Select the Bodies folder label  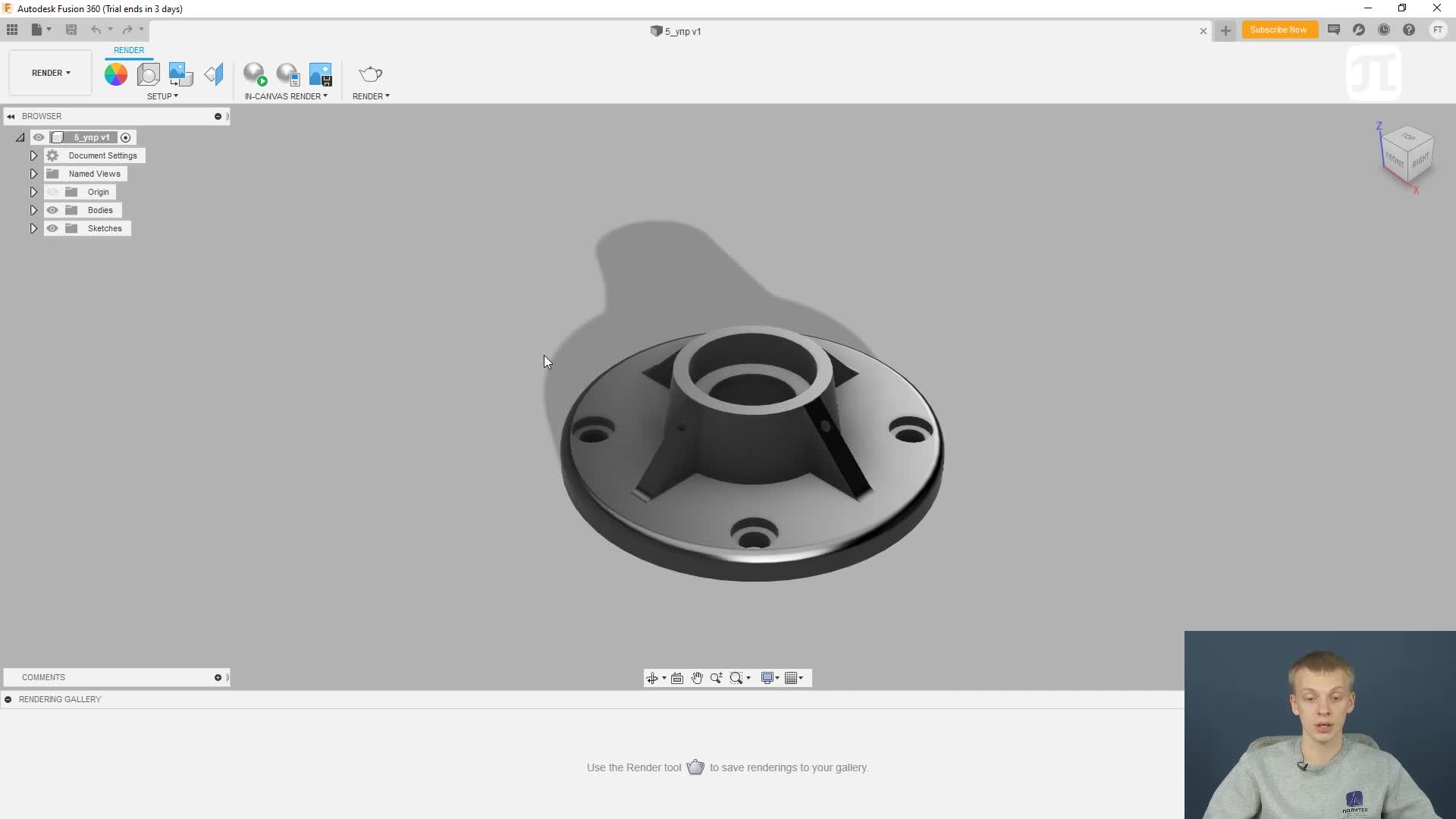coord(100,210)
